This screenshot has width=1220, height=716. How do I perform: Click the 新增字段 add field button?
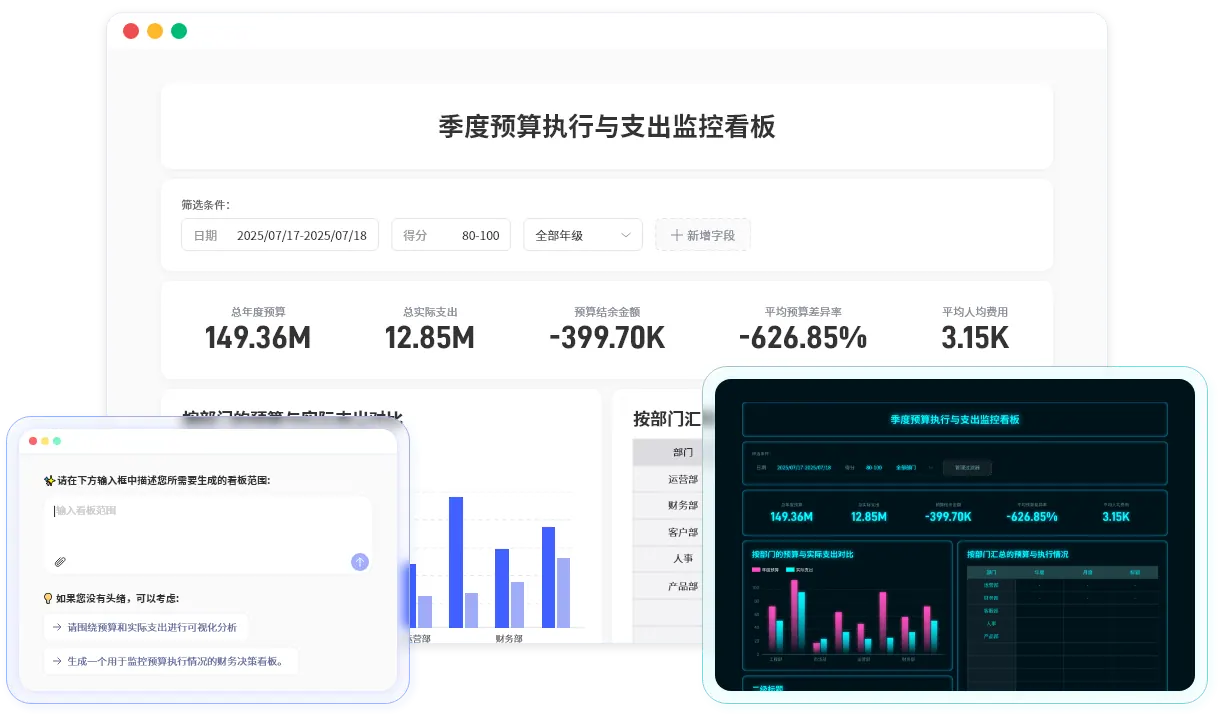point(702,235)
